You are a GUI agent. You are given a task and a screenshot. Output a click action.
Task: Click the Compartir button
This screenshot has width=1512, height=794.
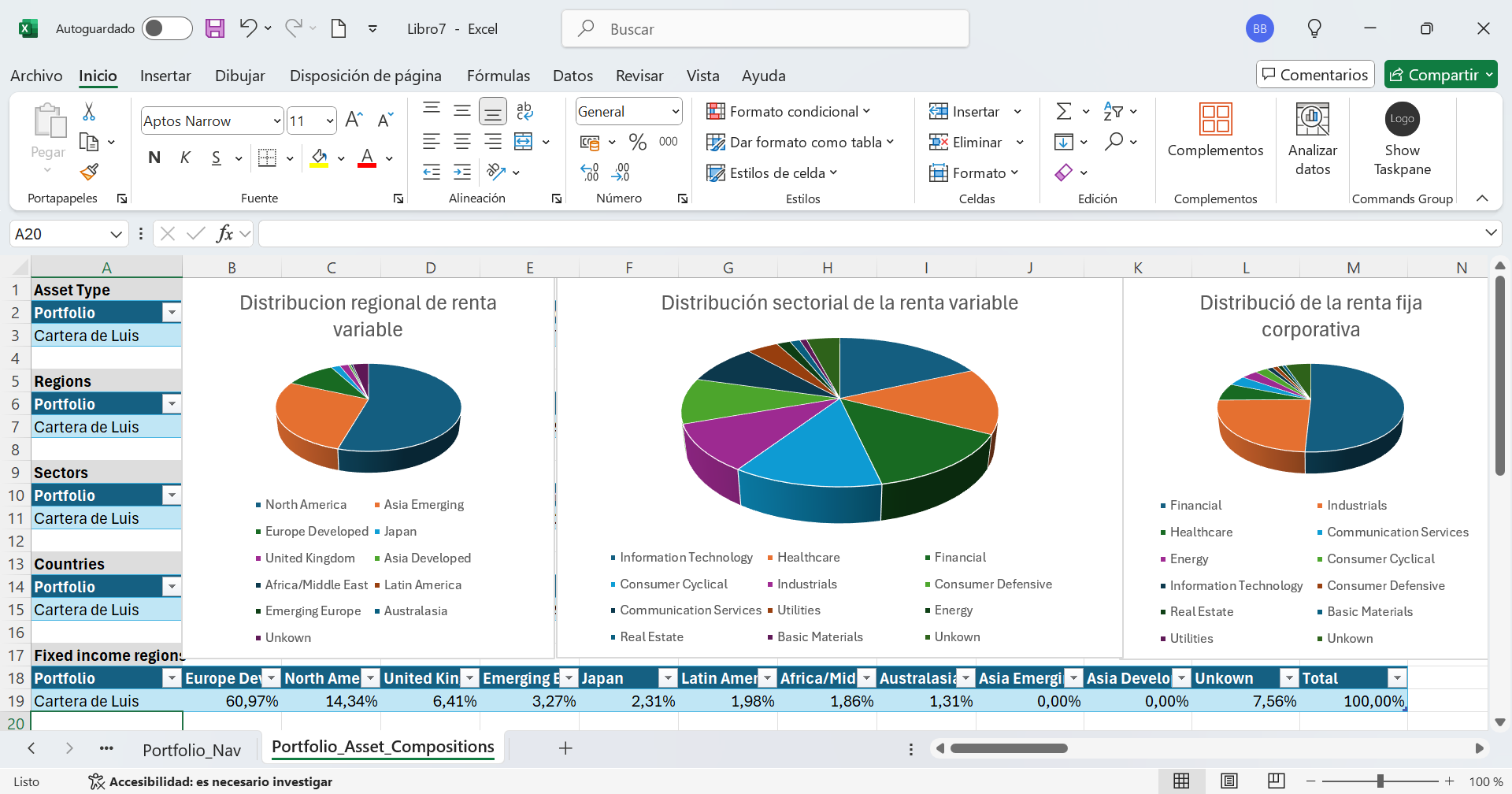pyautogui.click(x=1433, y=75)
